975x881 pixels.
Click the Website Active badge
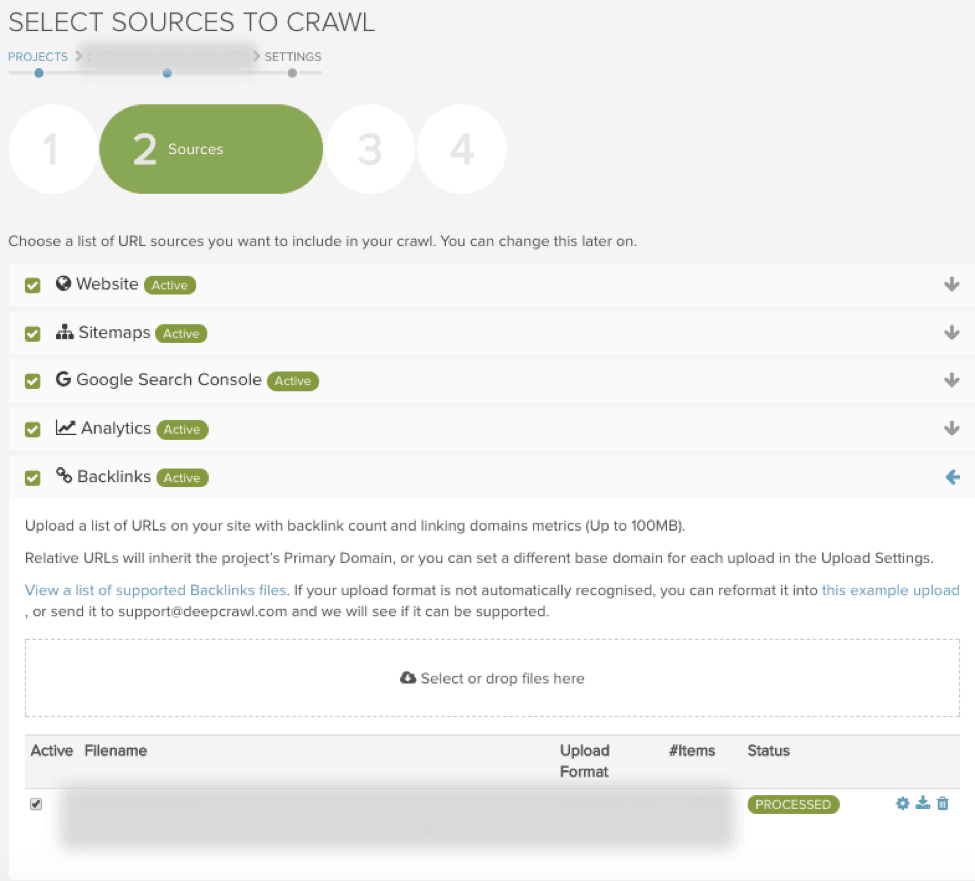(170, 285)
